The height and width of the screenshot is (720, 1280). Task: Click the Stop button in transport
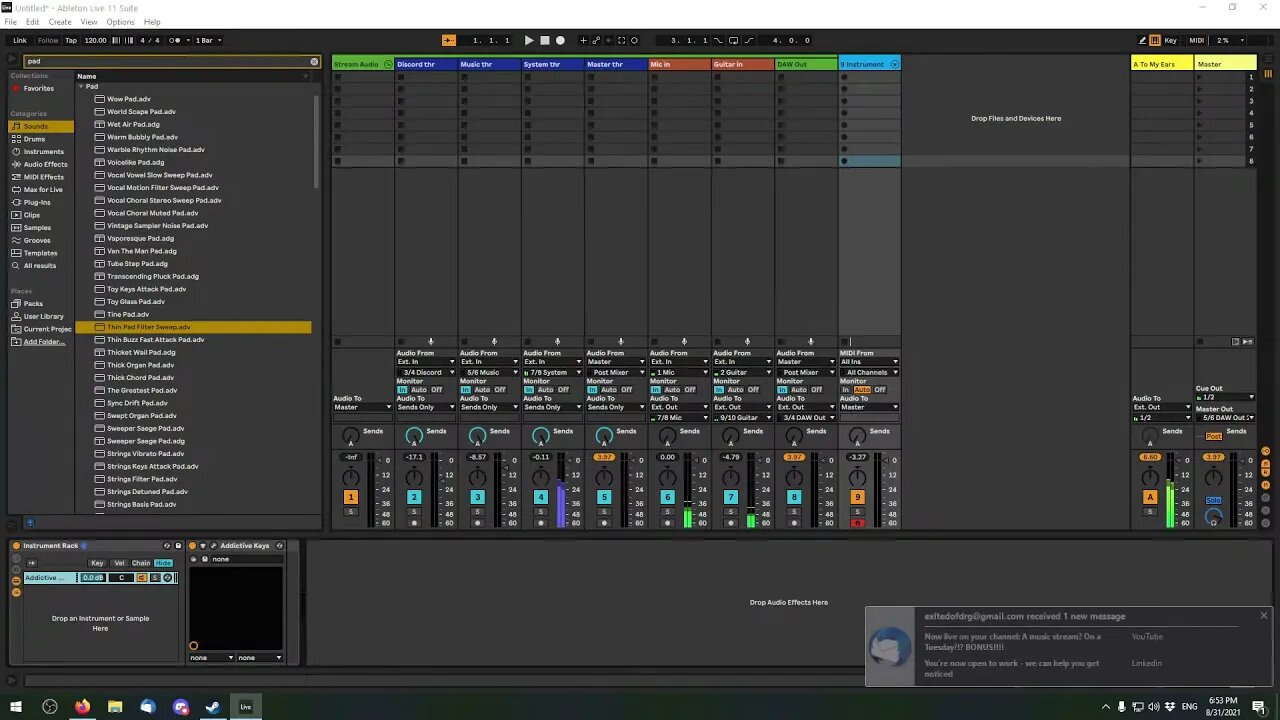pyautogui.click(x=544, y=40)
